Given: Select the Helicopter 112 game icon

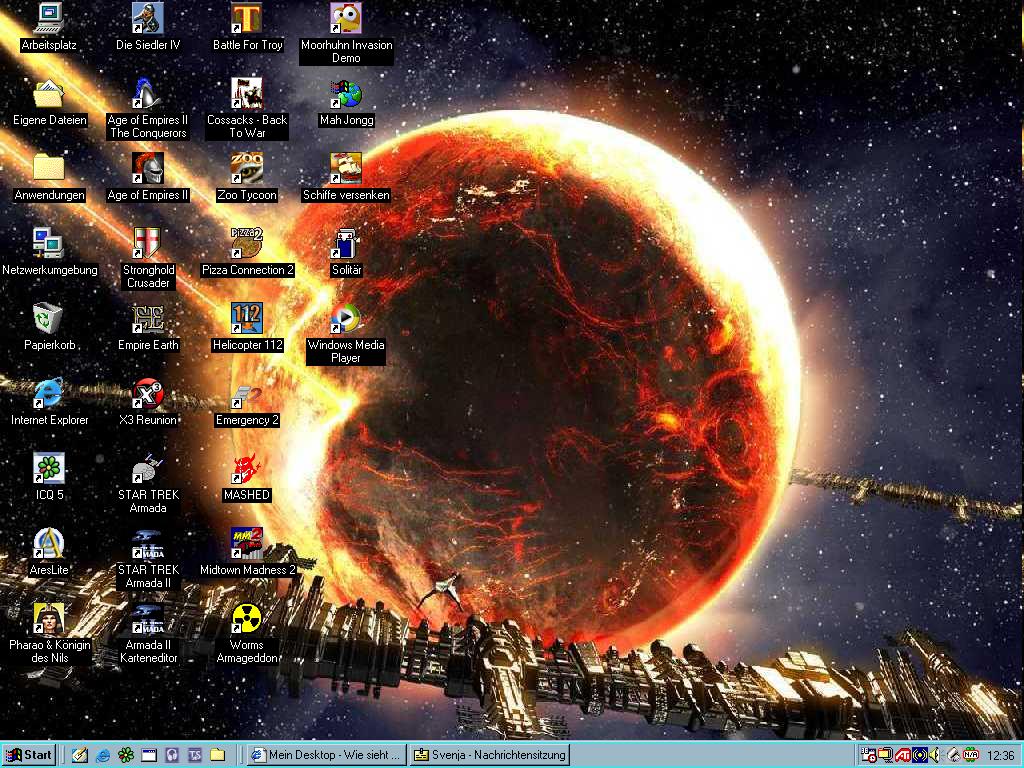Looking at the screenshot, I should coord(246,319).
